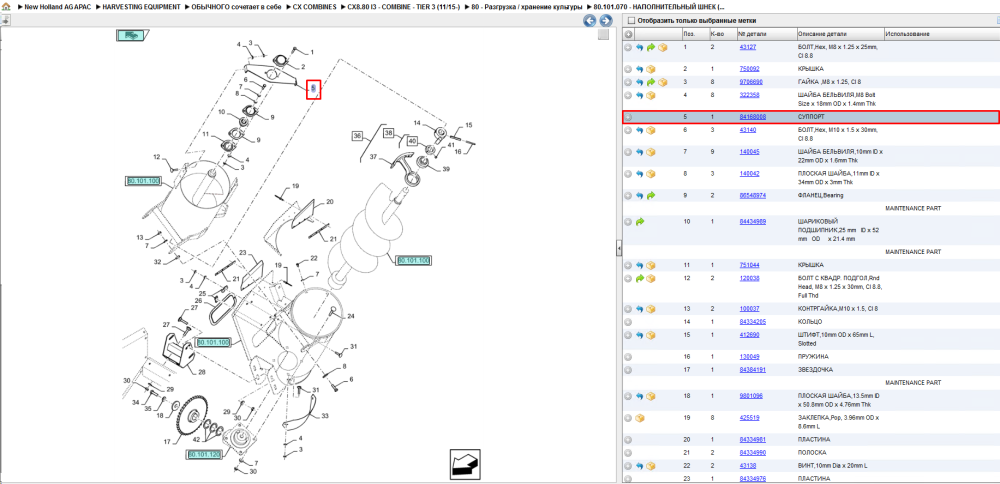
Task: Toggle selection circle for row 20 ПЛАСТИНА
Action: [628, 440]
